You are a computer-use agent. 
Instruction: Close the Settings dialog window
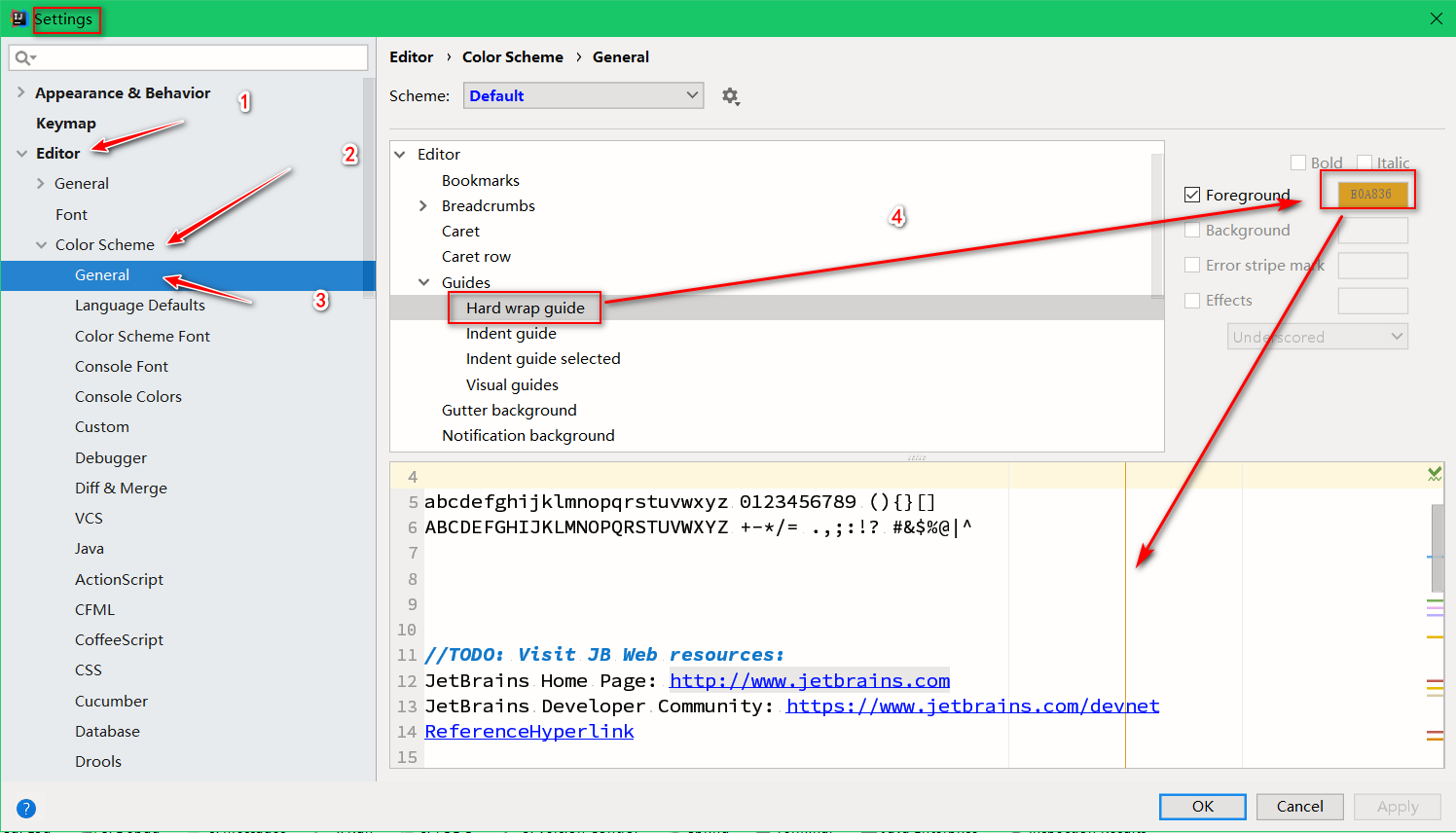coord(1436,18)
